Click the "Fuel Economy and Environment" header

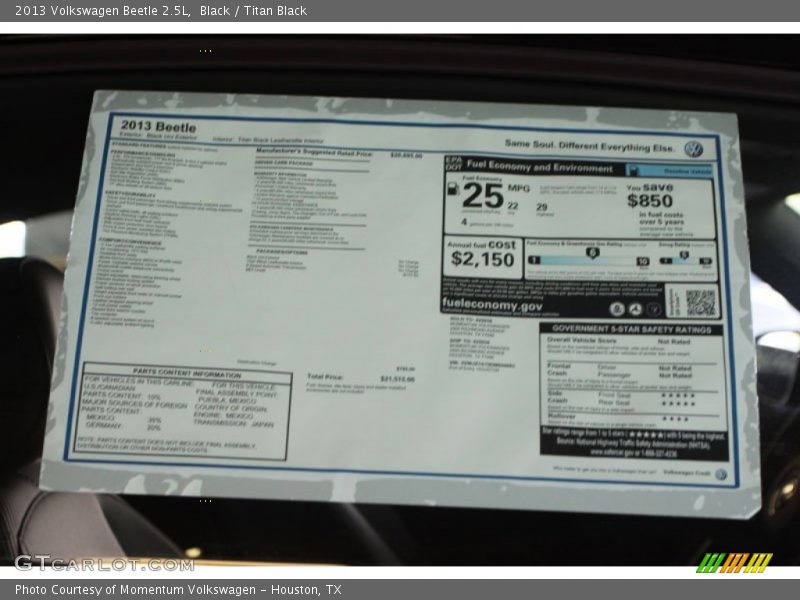[539, 166]
